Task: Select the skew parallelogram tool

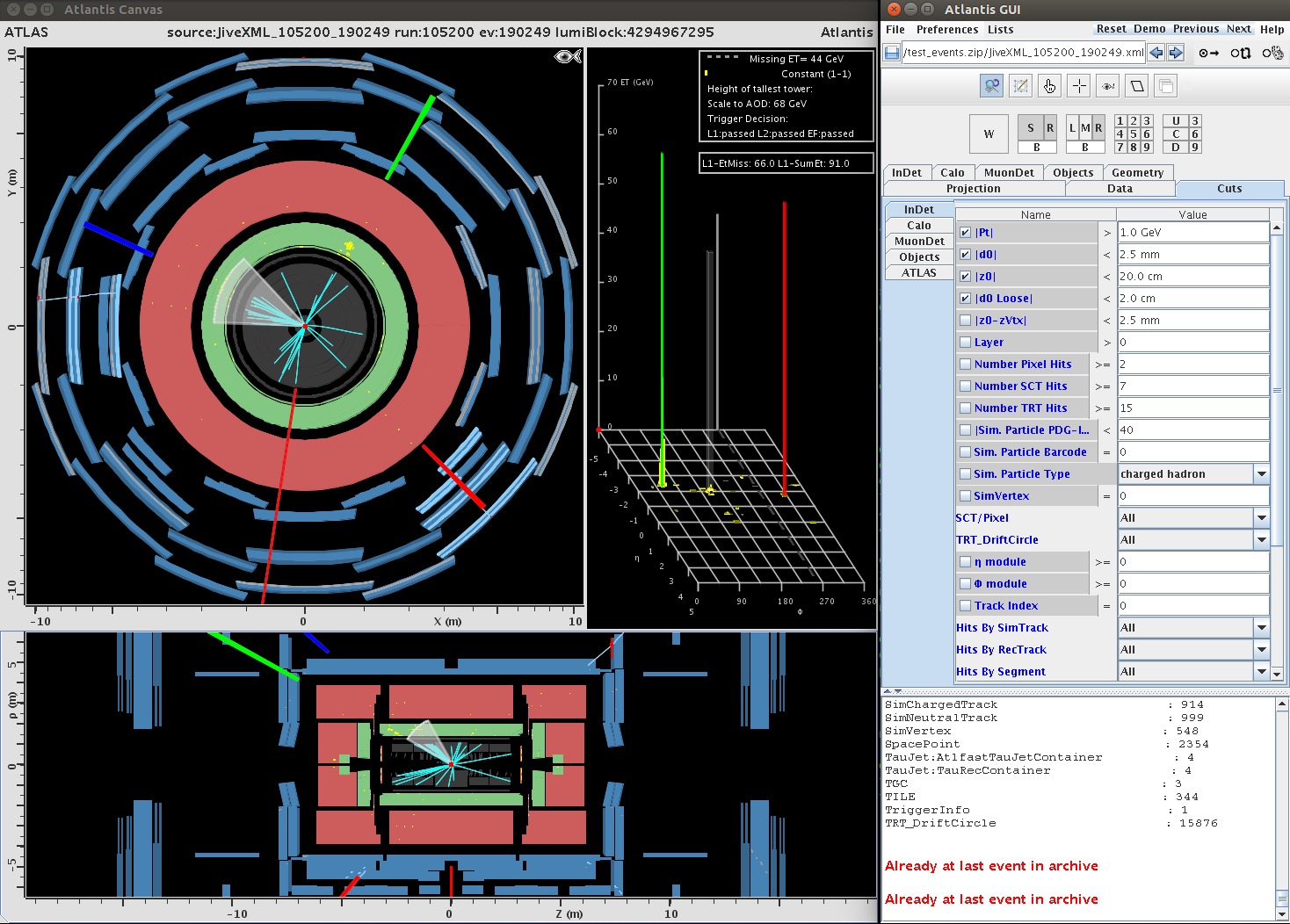Action: point(1137,86)
